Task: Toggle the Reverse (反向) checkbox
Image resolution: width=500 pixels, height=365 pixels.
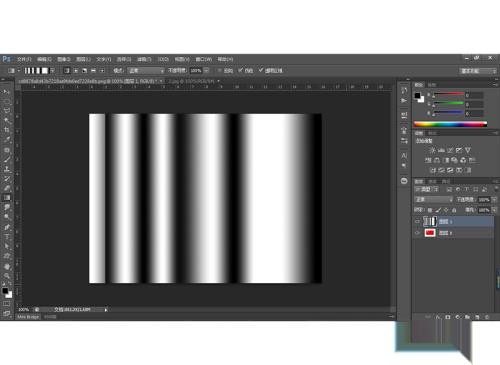Action: click(x=219, y=70)
